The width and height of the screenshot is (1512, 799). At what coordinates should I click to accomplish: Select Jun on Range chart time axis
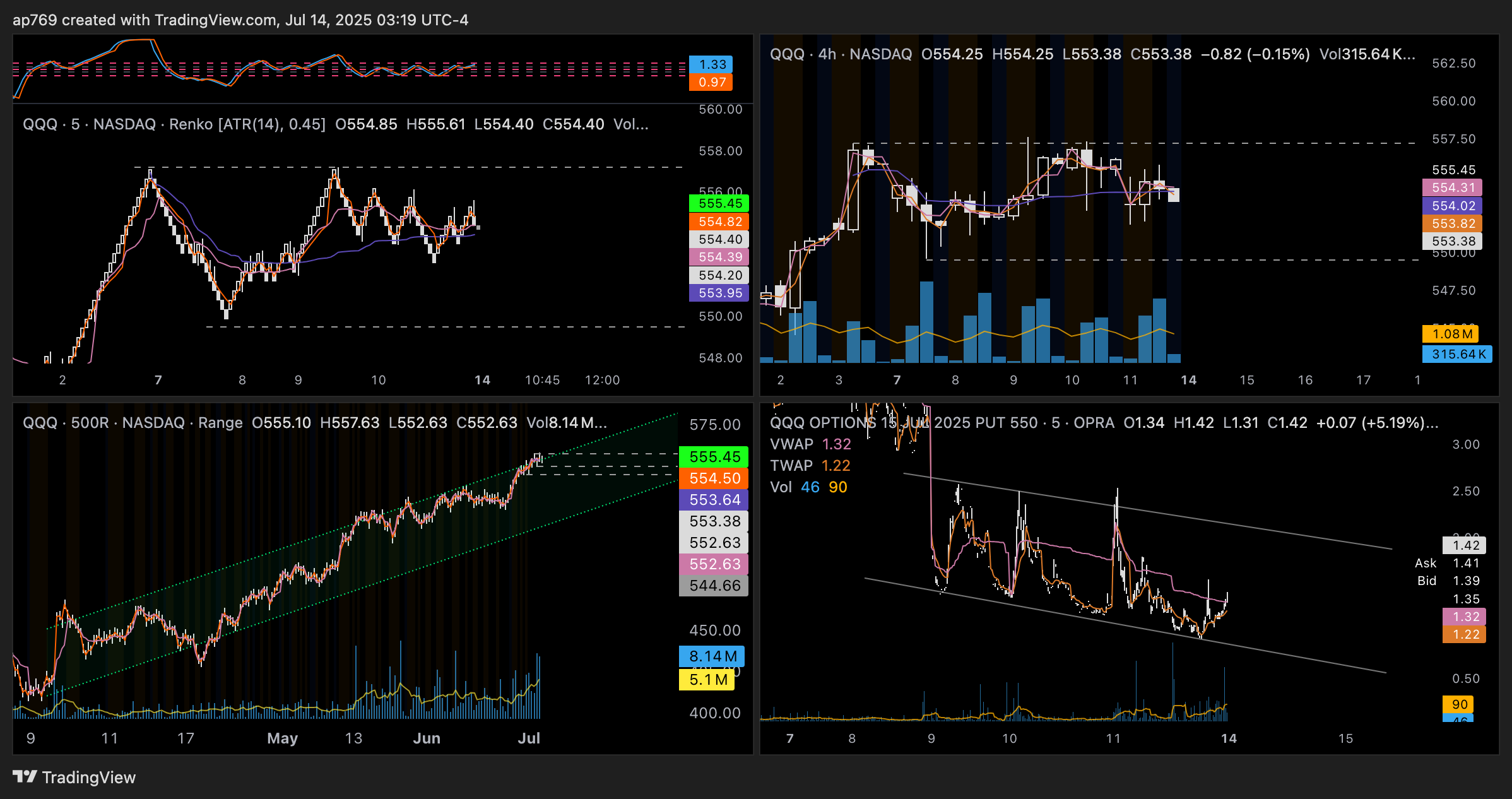(x=427, y=738)
